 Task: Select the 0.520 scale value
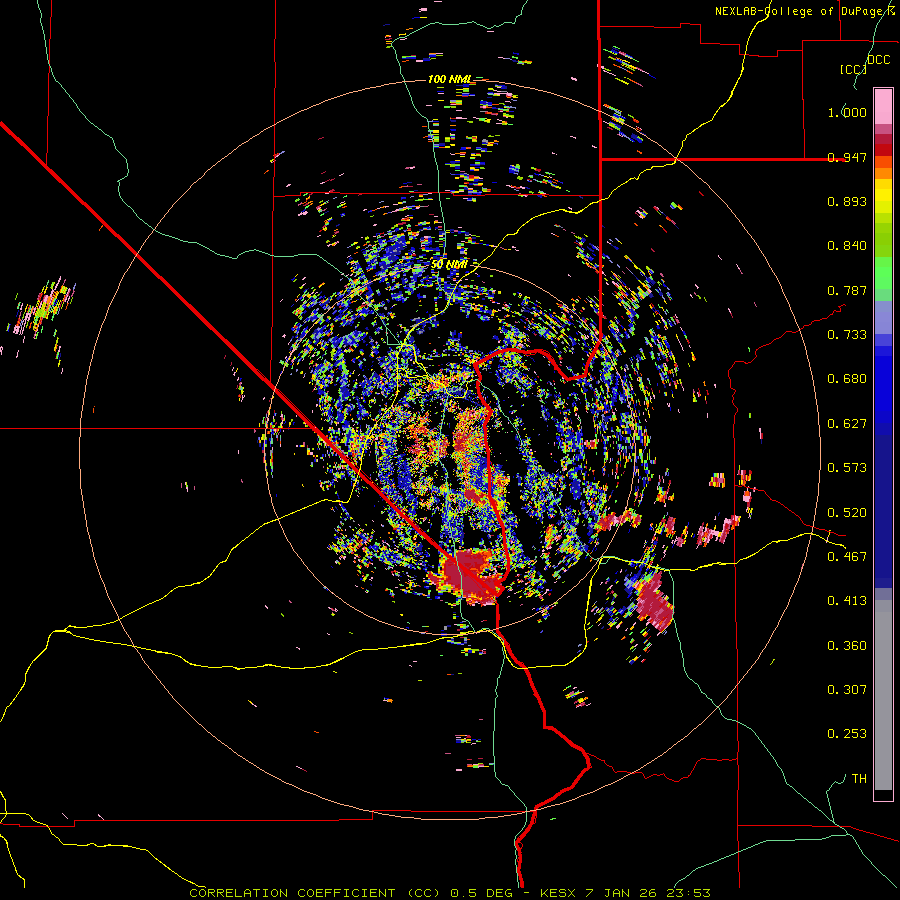(x=847, y=513)
